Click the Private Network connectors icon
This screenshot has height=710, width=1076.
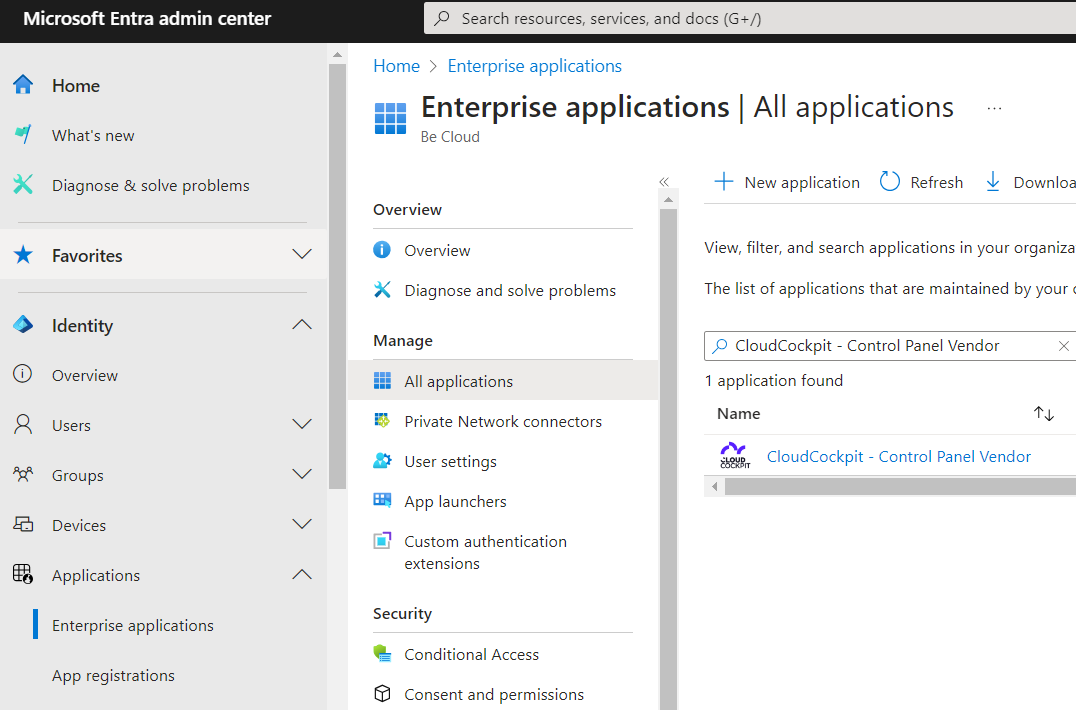[382, 421]
